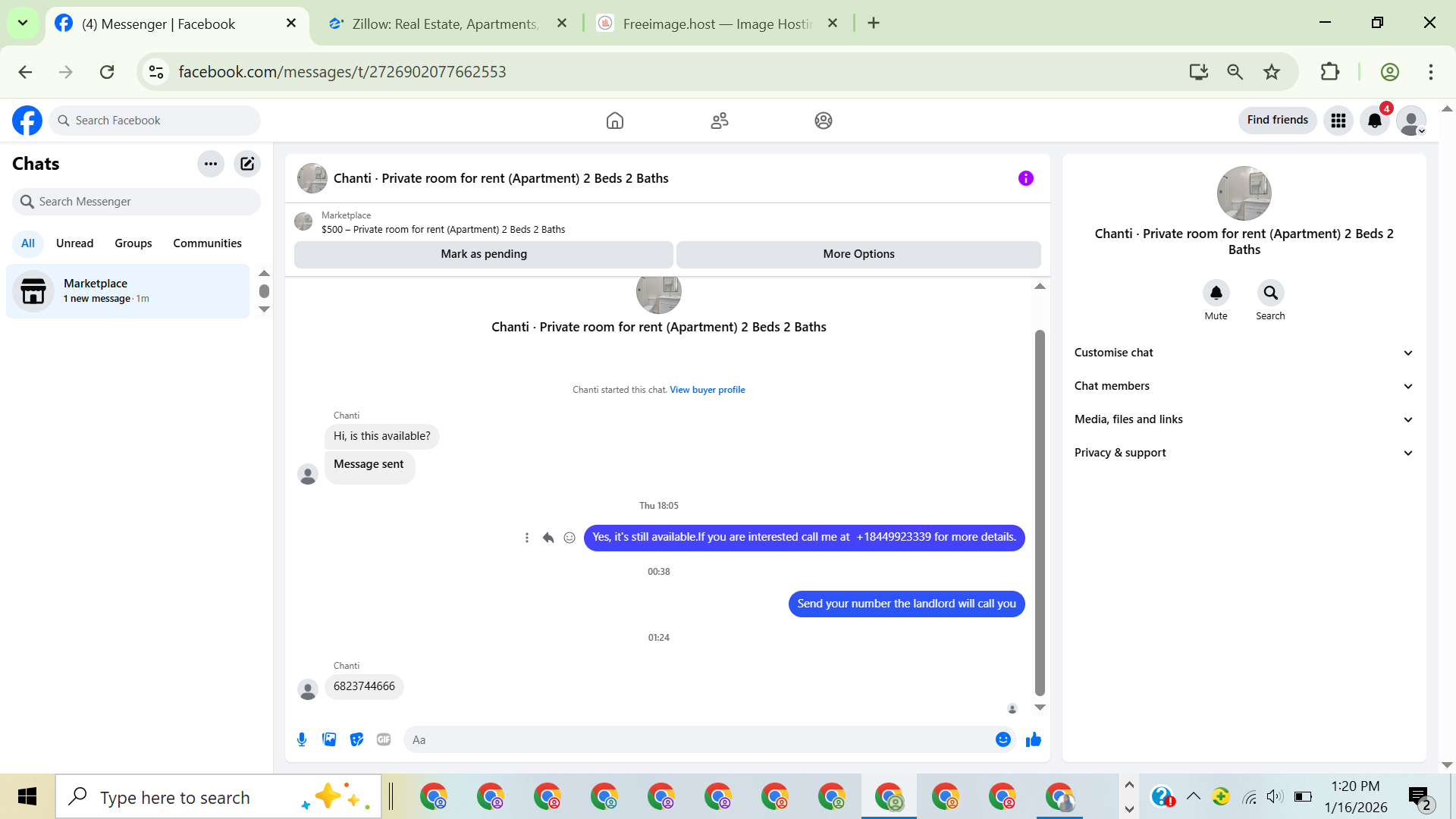
Task: Click the new message compose icon
Action: point(247,164)
